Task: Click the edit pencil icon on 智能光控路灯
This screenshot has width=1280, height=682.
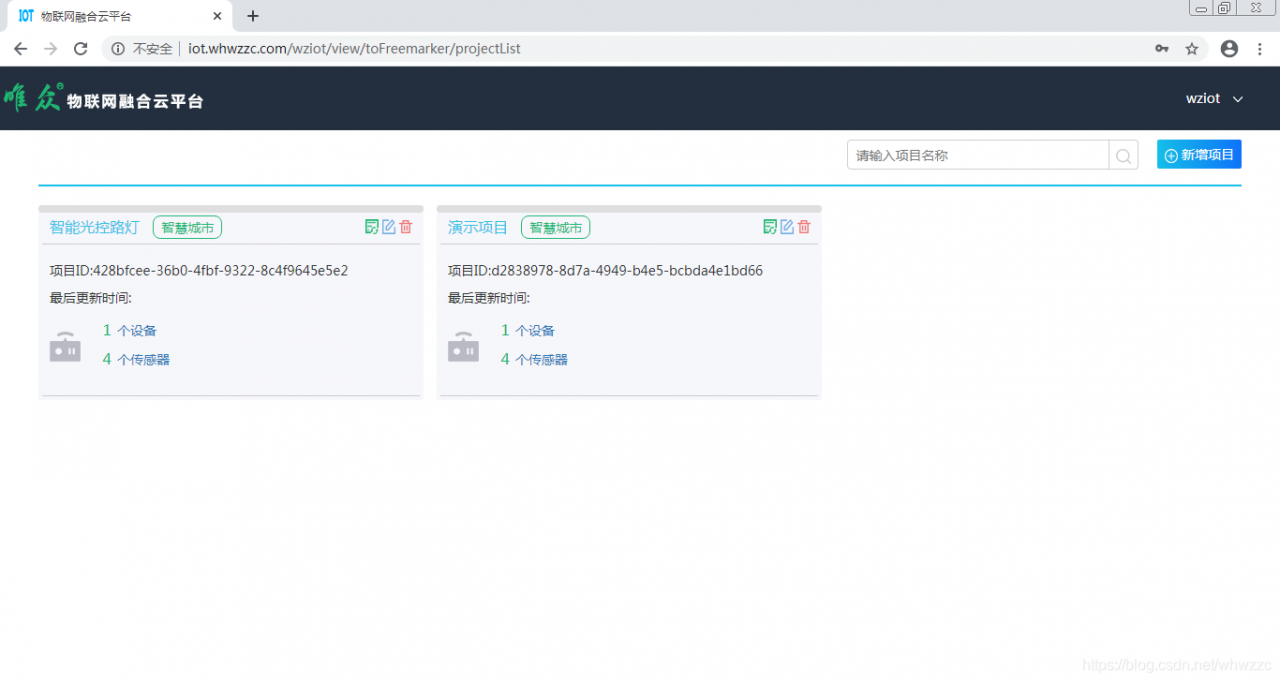Action: tap(389, 227)
